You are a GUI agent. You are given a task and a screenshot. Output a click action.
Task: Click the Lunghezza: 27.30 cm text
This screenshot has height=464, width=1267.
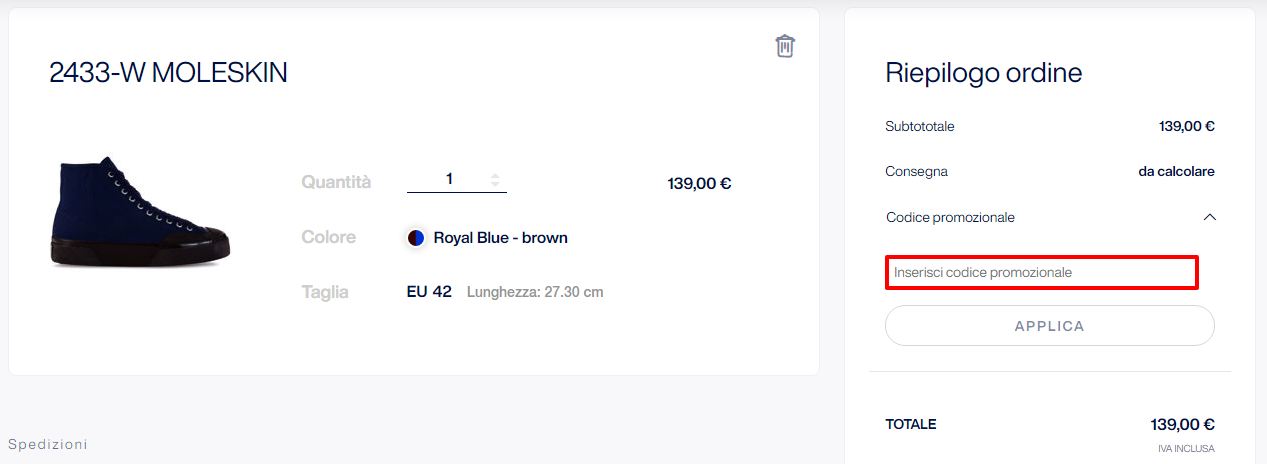[535, 292]
